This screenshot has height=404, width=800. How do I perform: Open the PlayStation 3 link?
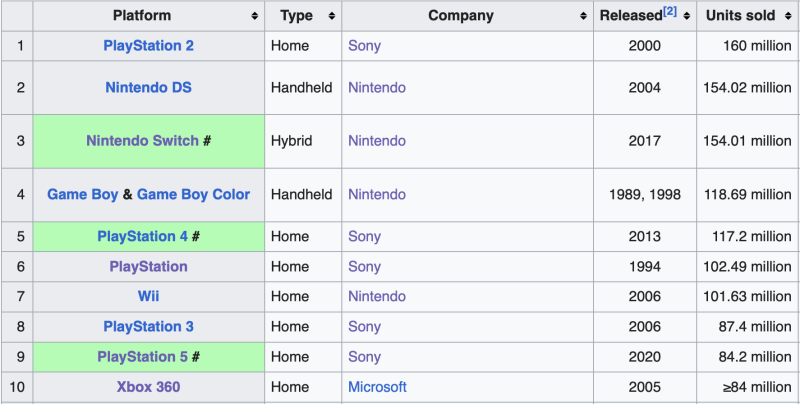[x=148, y=326]
